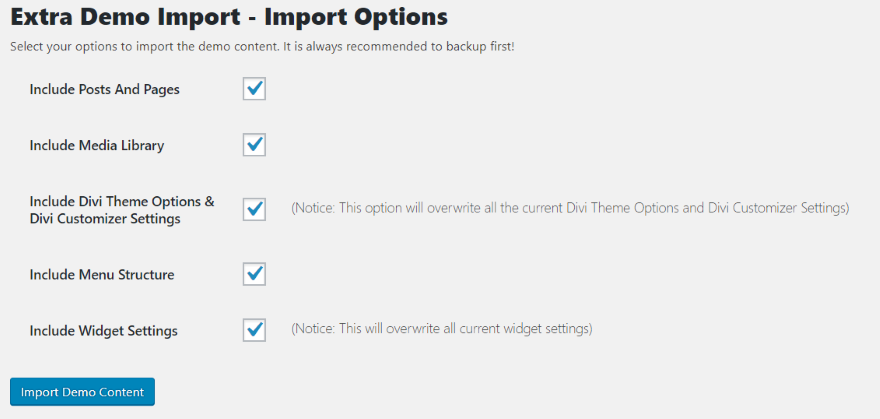Viewport: 880px width, 419px height.
Task: Turn off posts and pages import option
Action: click(254, 89)
